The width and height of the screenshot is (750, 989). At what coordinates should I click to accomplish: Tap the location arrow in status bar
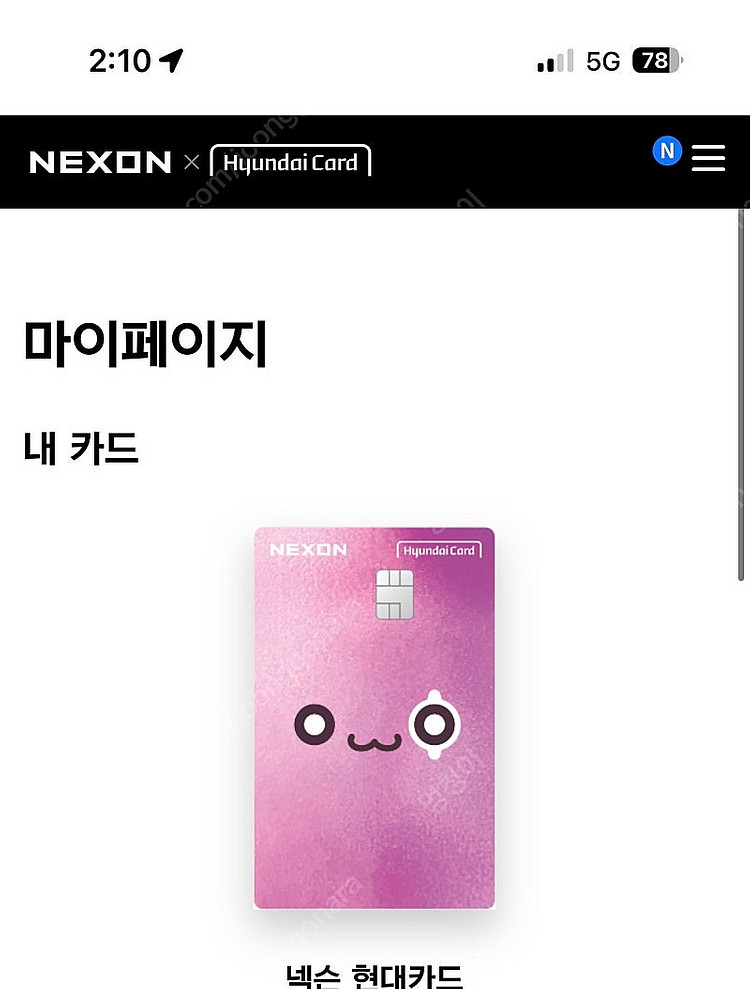pos(171,61)
